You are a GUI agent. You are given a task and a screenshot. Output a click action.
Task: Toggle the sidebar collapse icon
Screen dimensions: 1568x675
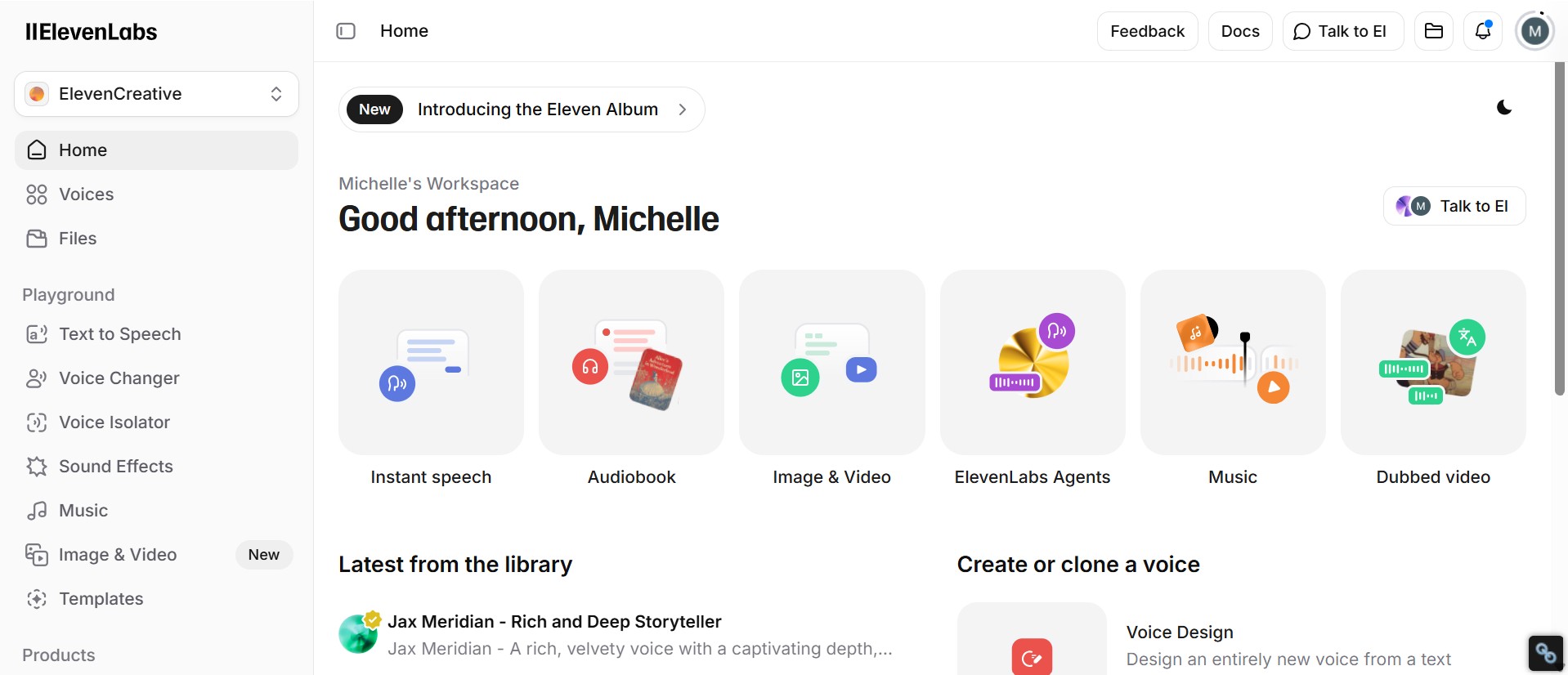pos(346,31)
